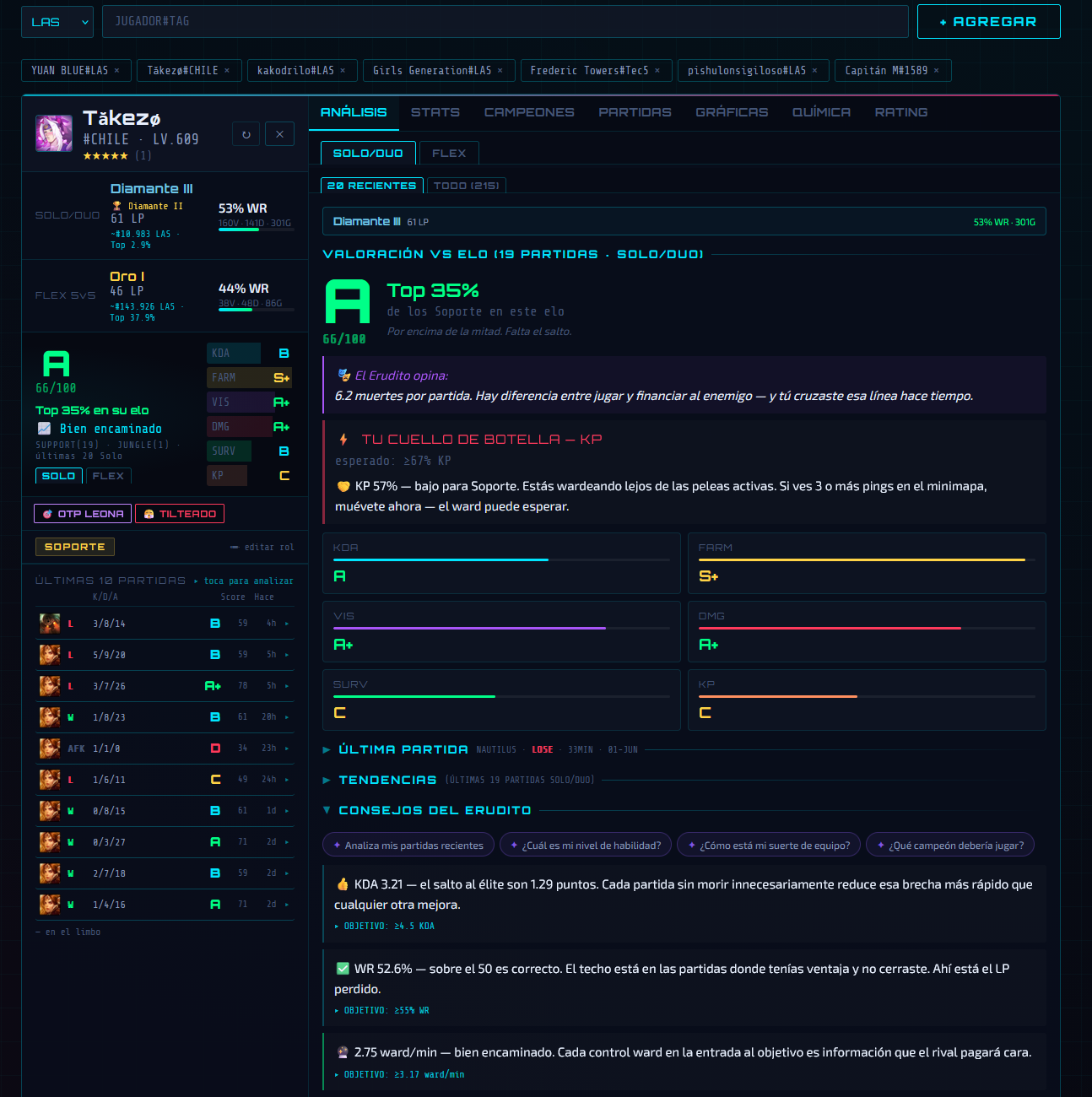Collapse the CONSEJOS DEL ERUDITO section
The height and width of the screenshot is (1097, 1092).
435,810
